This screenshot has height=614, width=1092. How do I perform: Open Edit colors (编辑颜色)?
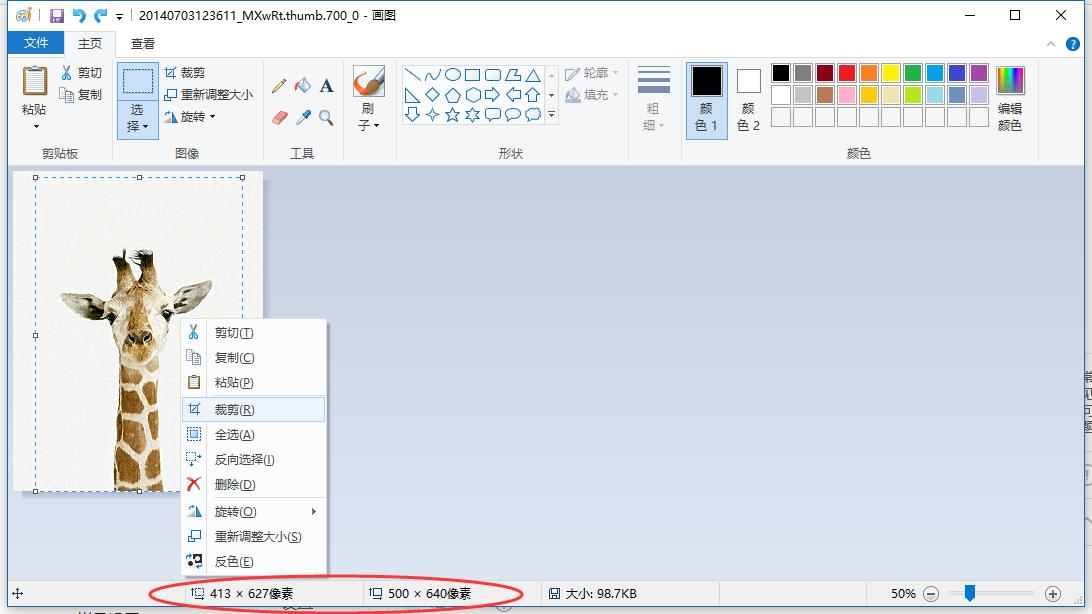pyautogui.click(x=1010, y=99)
